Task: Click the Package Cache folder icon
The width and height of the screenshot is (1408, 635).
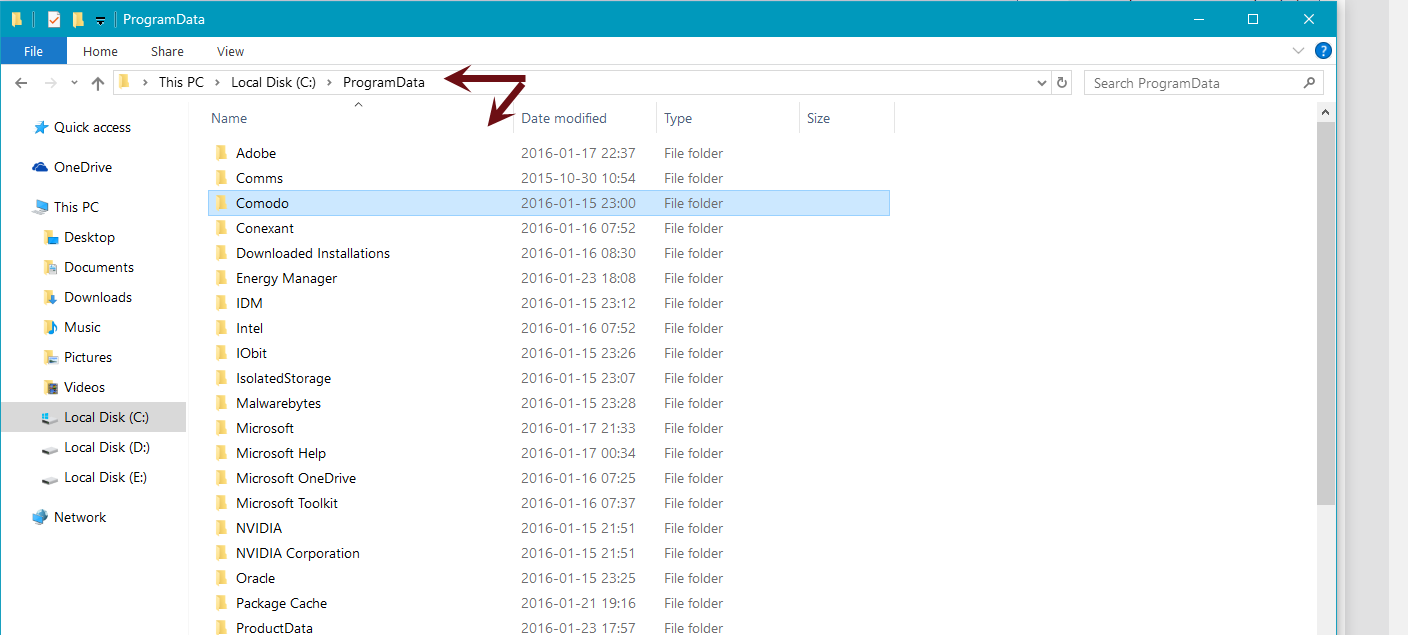Action: (222, 603)
